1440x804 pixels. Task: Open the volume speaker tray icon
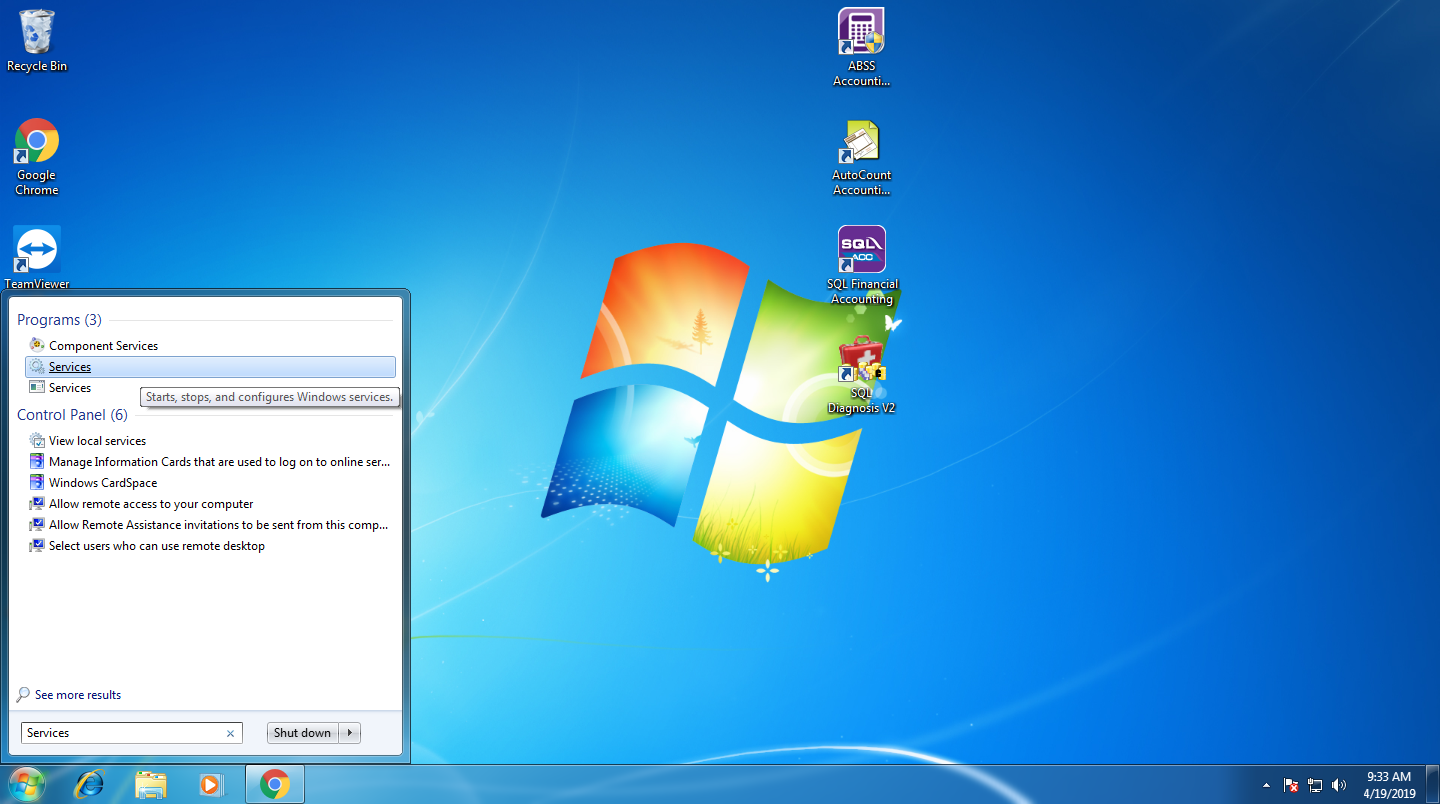[1339, 785]
